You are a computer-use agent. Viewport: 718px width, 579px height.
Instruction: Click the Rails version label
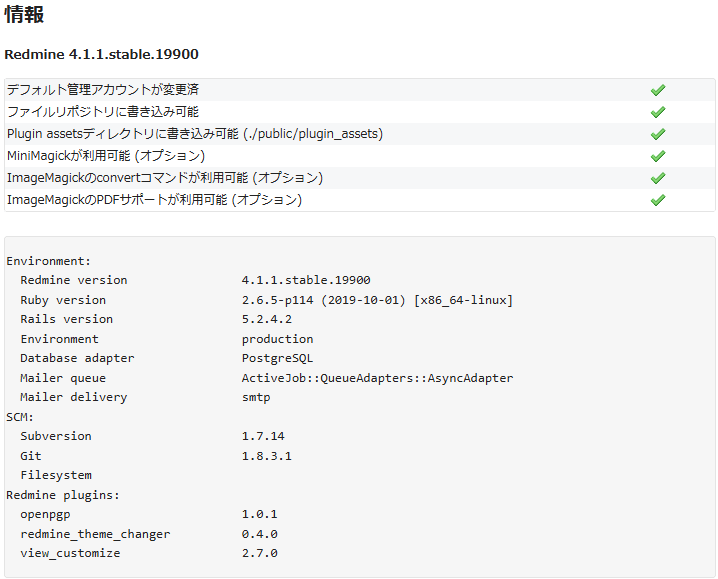pyautogui.click(x=66, y=319)
